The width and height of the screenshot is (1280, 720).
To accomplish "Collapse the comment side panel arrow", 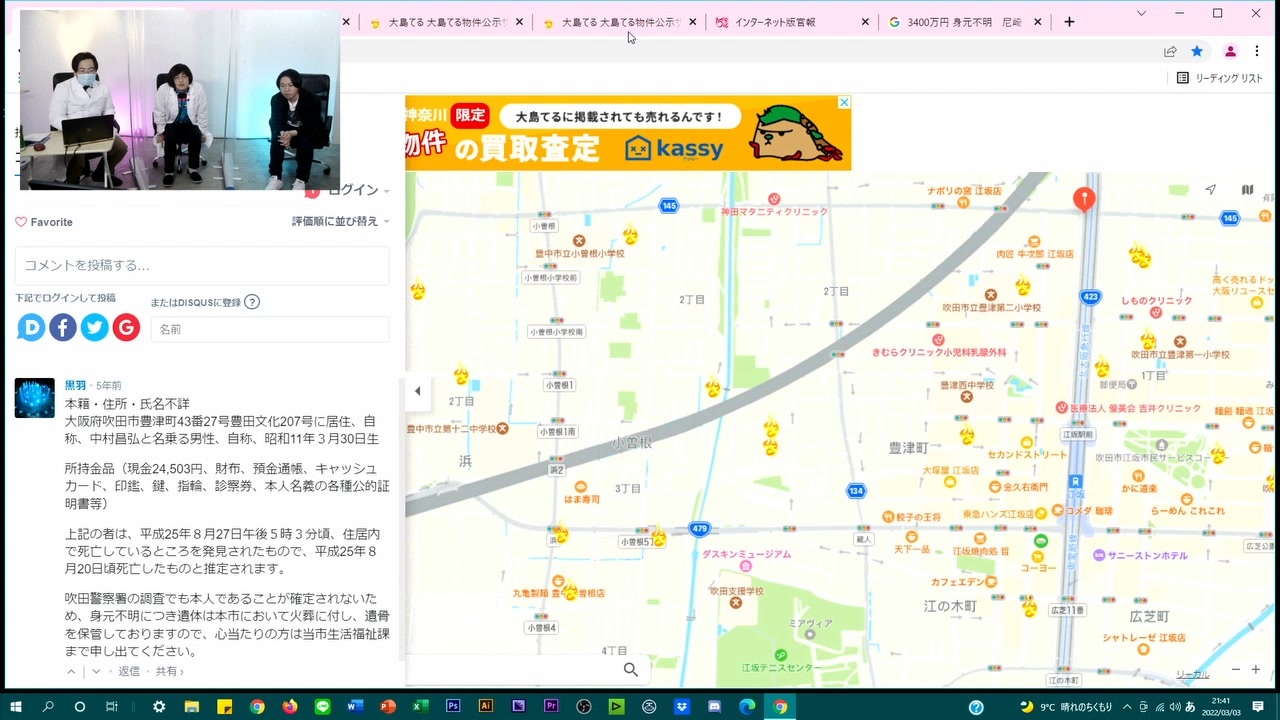I will tap(417, 392).
